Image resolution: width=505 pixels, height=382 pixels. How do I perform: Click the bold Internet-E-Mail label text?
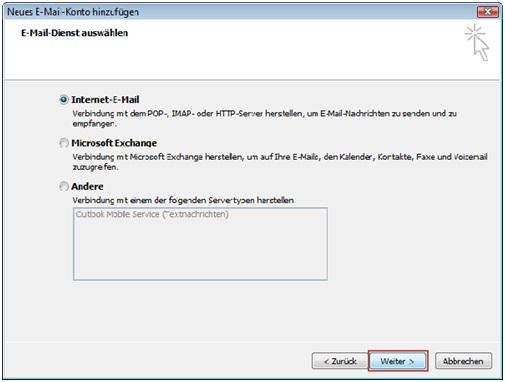(x=105, y=100)
